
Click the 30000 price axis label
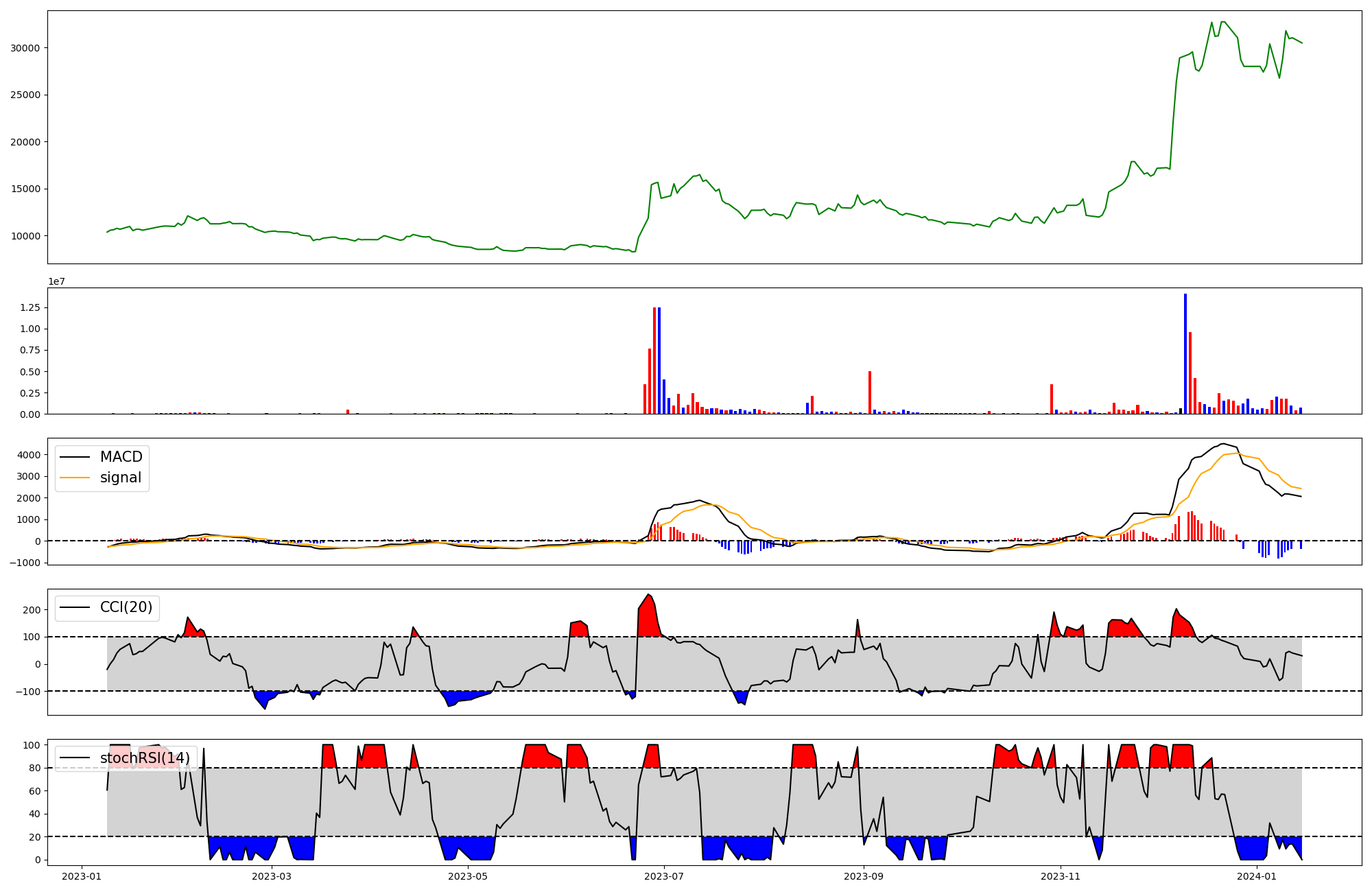tap(25, 48)
